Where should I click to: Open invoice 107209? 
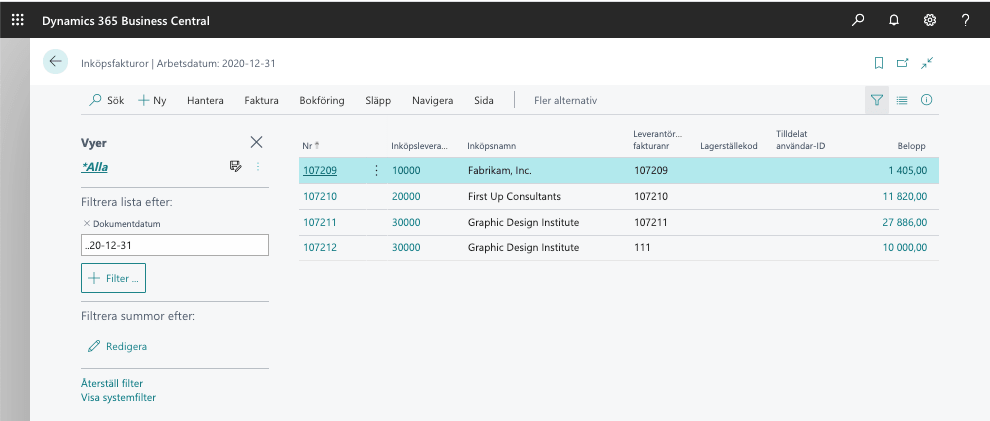tap(320, 170)
